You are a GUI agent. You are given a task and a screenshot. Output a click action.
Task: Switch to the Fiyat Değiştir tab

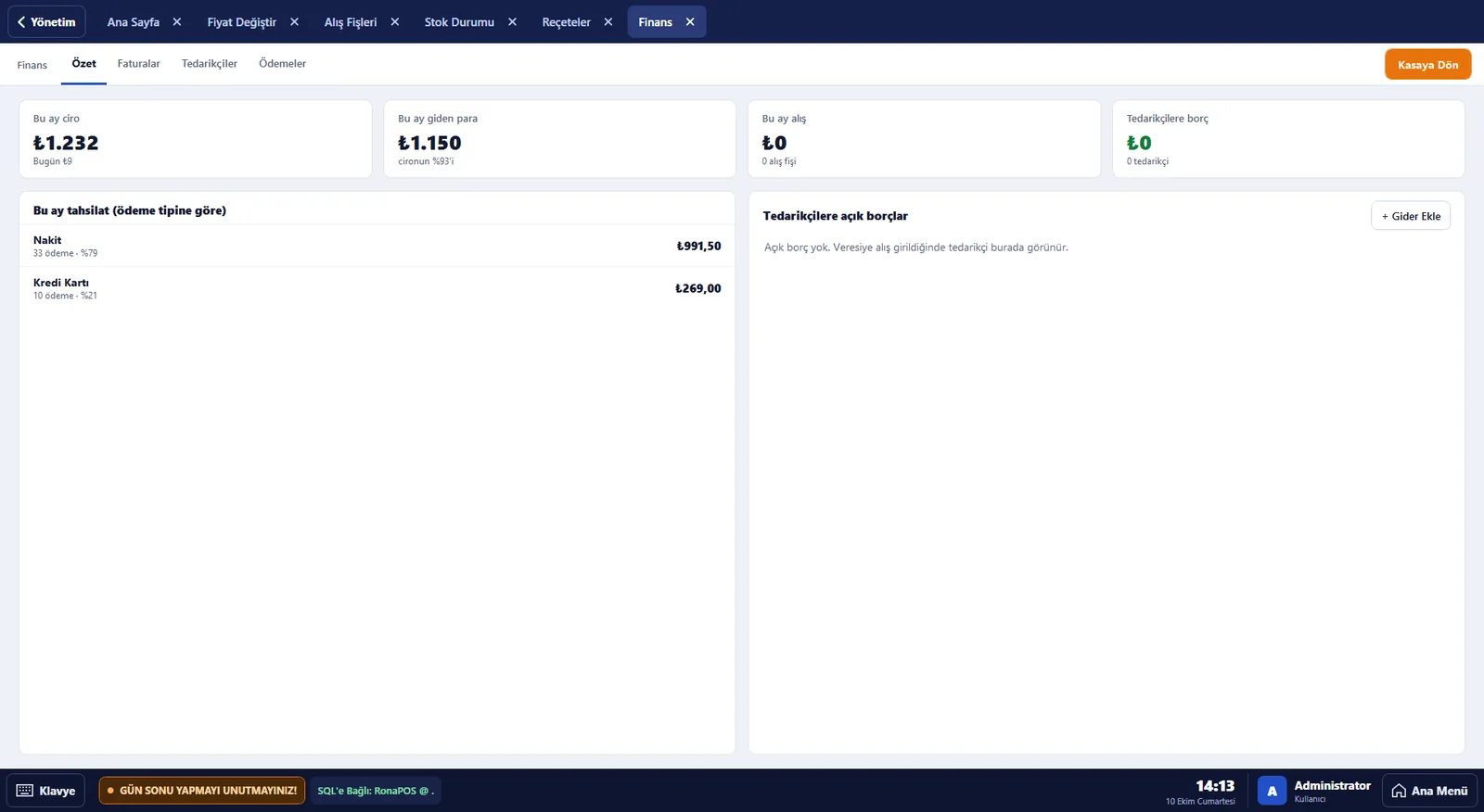point(242,22)
